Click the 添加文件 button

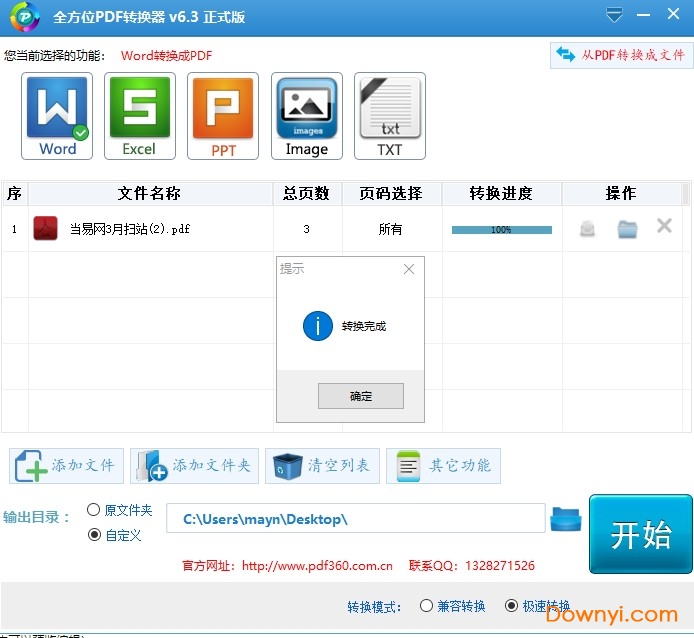tap(67, 466)
